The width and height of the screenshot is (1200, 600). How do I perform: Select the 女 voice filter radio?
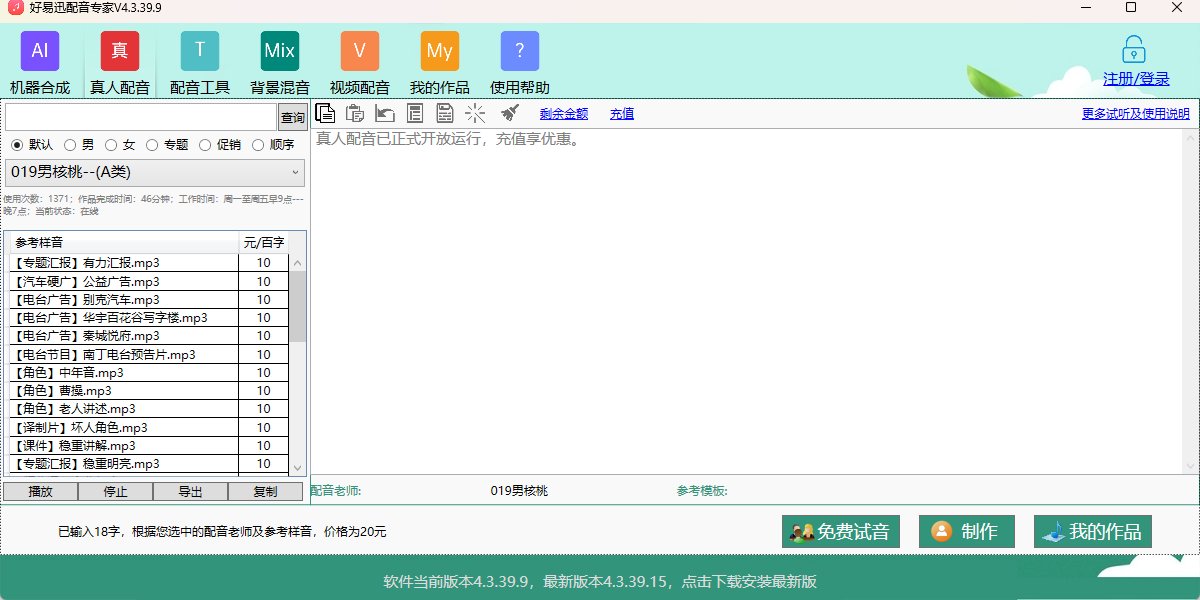coord(110,144)
